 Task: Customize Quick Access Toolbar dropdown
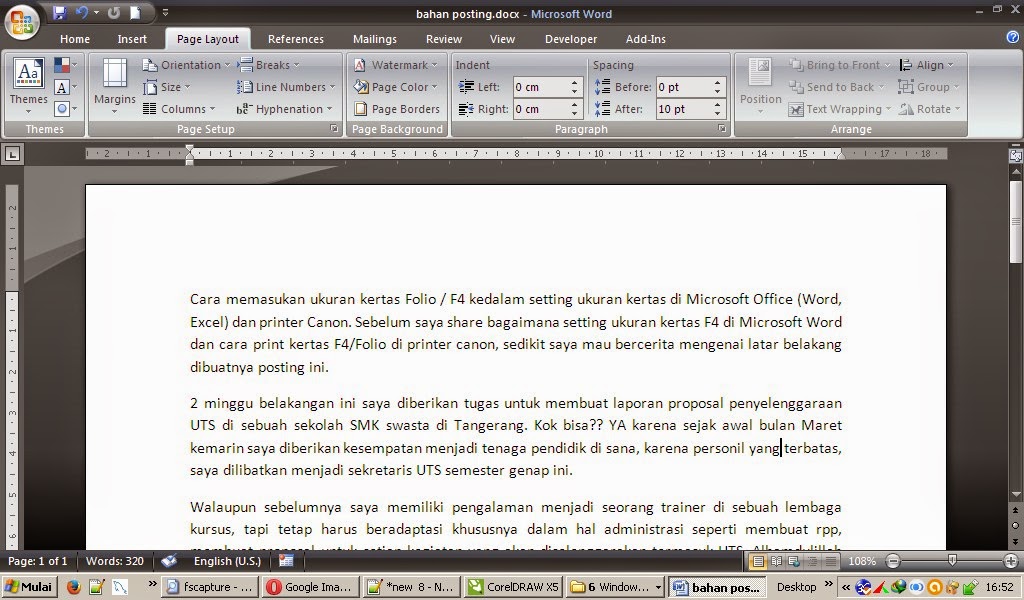[x=165, y=12]
